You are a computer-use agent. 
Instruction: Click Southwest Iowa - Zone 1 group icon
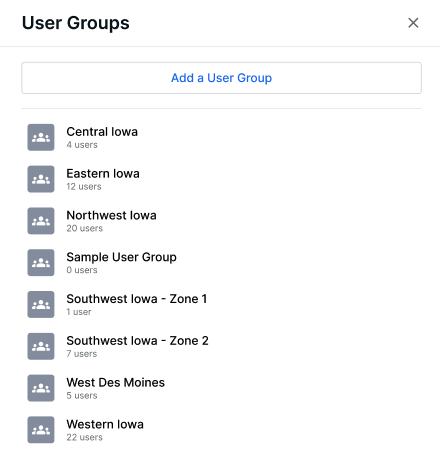click(x=41, y=304)
